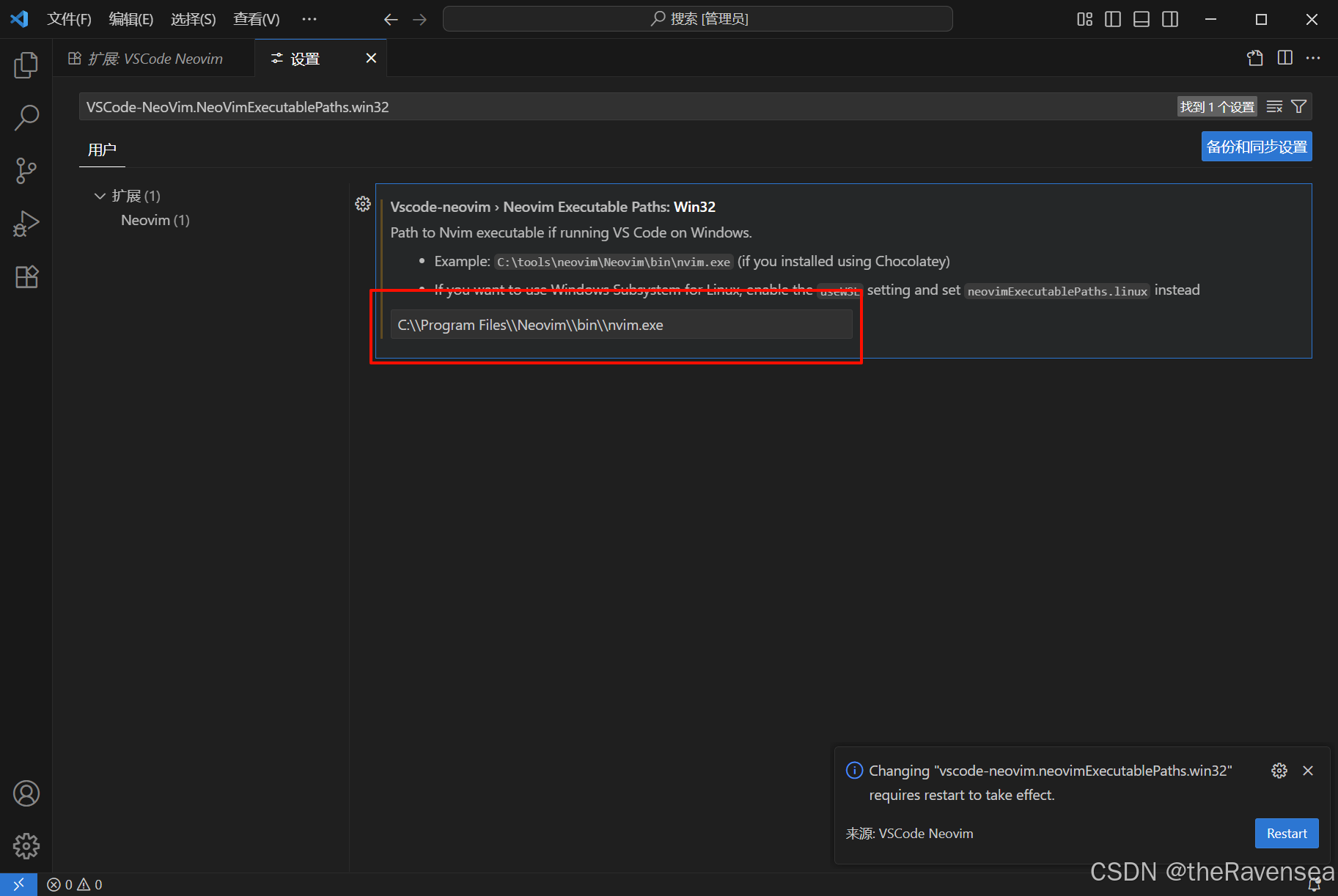Click the 备份和同步设置 button
This screenshot has width=1338, height=896.
point(1257,147)
